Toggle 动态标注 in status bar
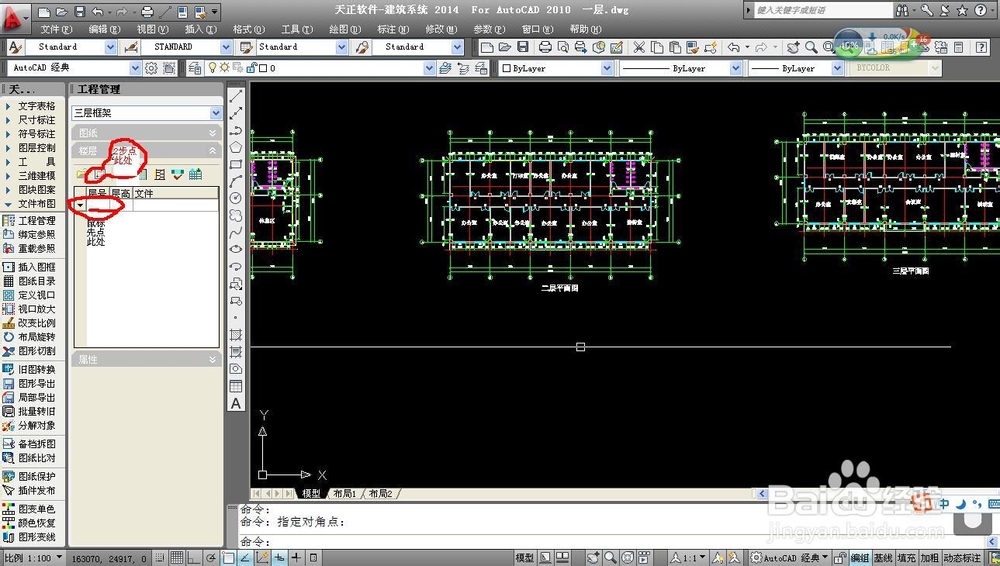 962,558
